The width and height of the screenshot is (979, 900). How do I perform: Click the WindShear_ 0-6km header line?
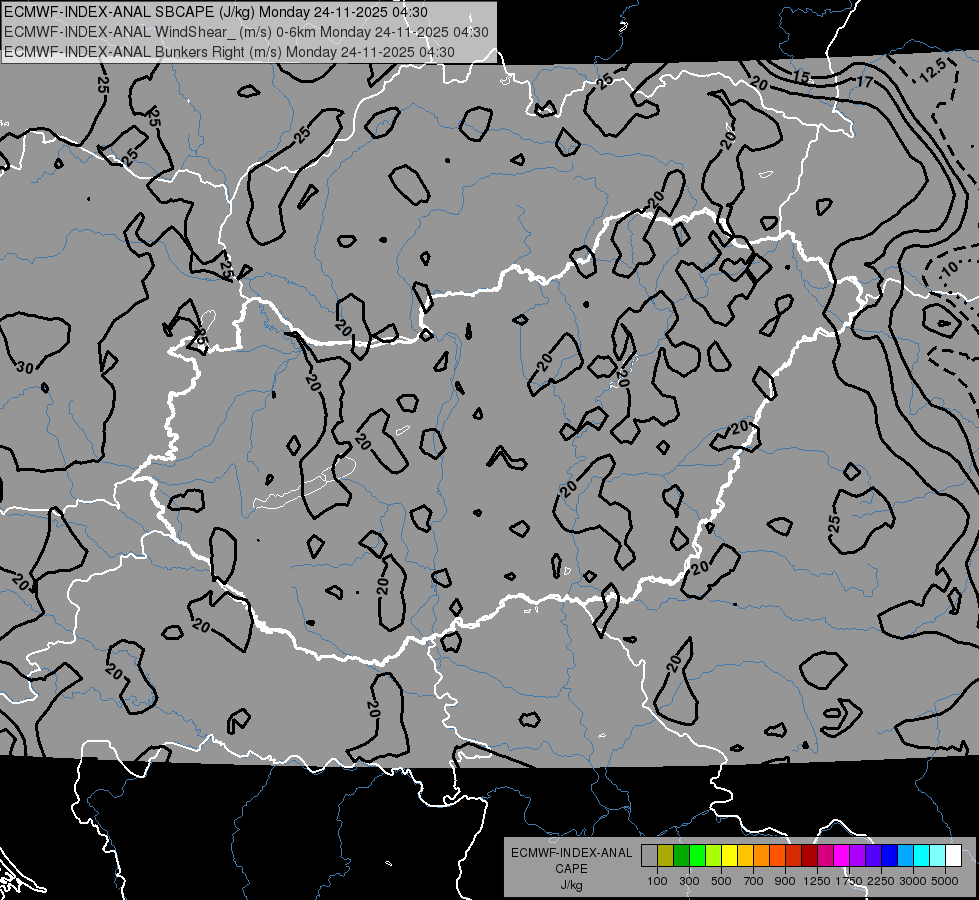point(246,32)
